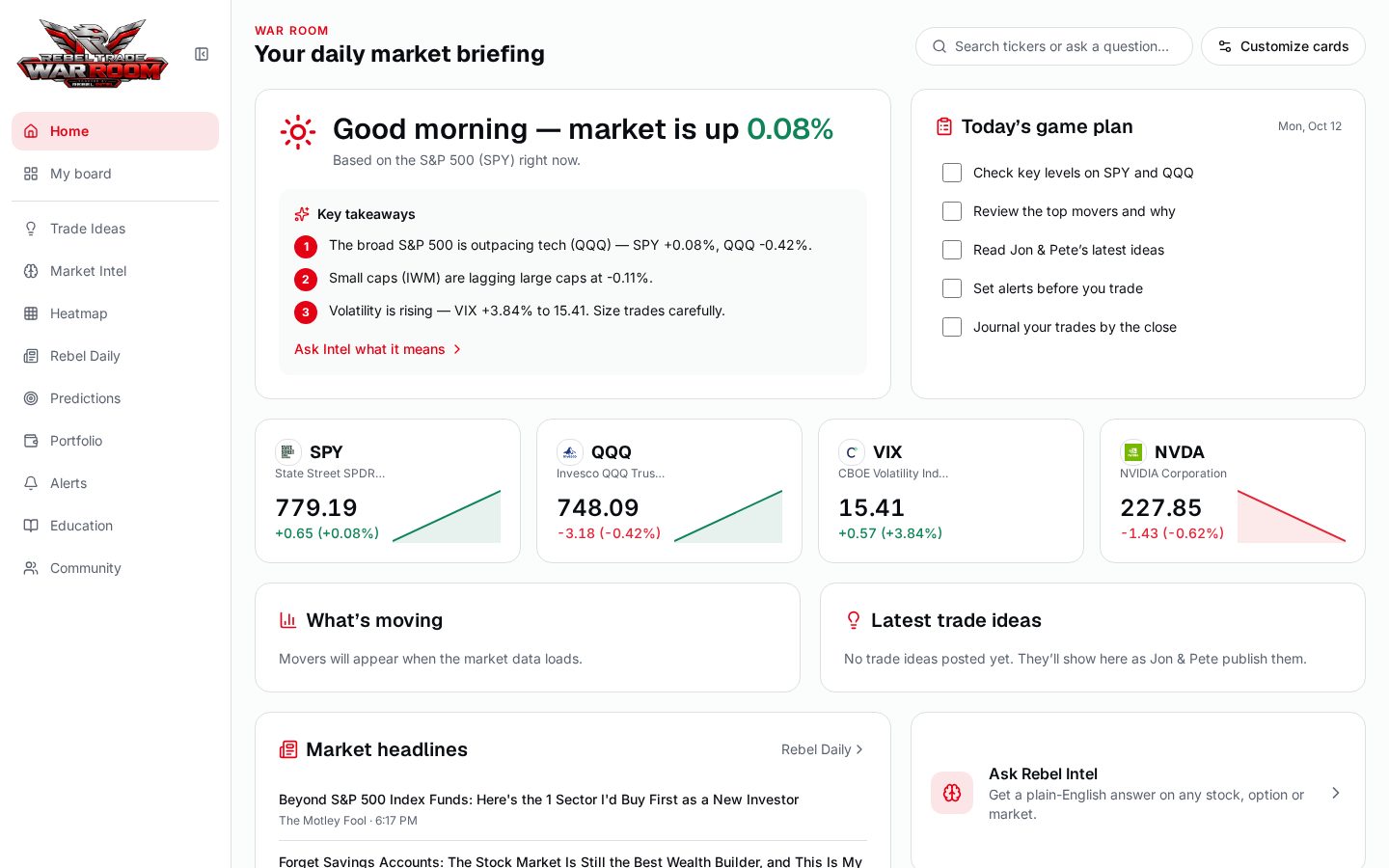Click the bell icon beside Alerts
Screen dimensions: 1389x868
click(31, 483)
